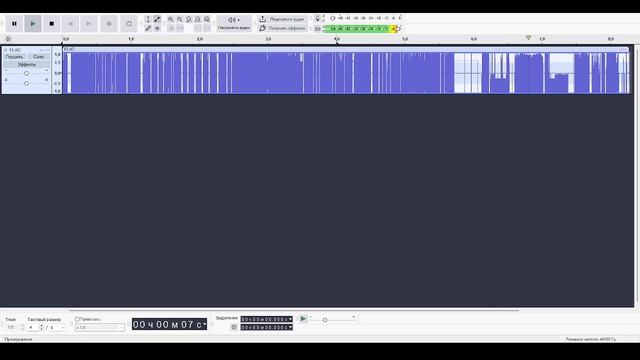Click the FLAC clip title bar
Viewport: 640px width, 360px height.
[346, 49]
